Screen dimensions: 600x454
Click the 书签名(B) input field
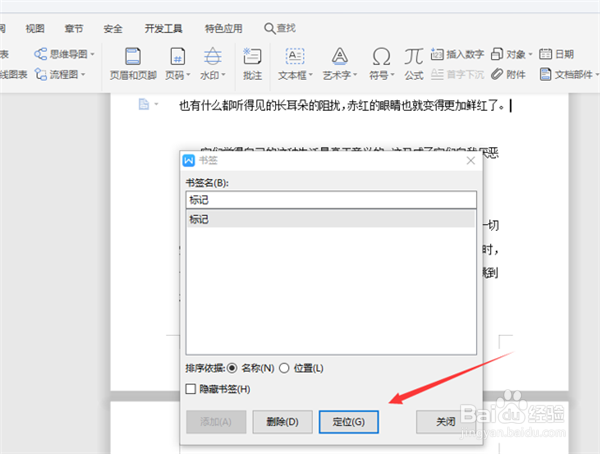click(x=331, y=200)
